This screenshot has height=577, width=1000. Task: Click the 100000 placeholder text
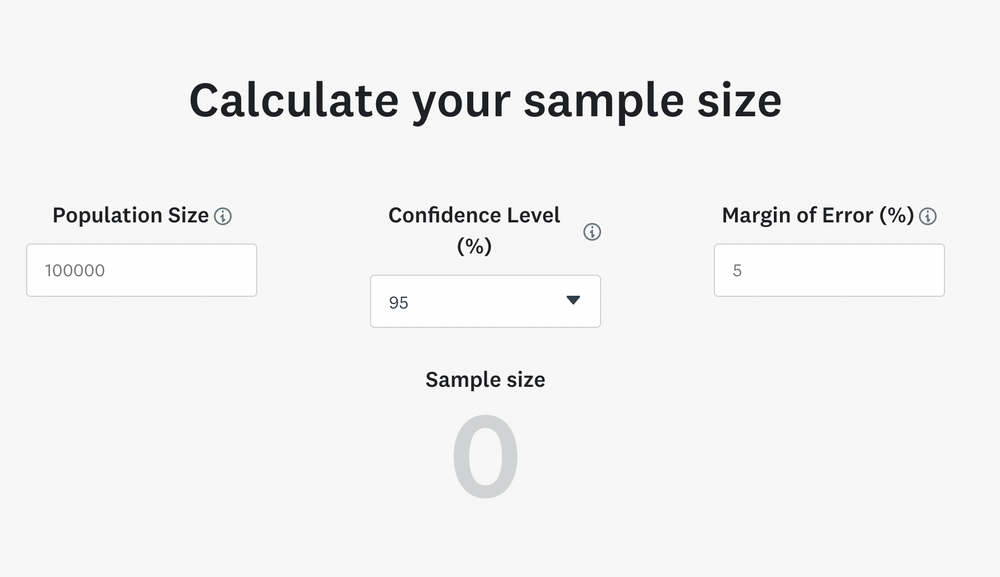[x=75, y=270]
